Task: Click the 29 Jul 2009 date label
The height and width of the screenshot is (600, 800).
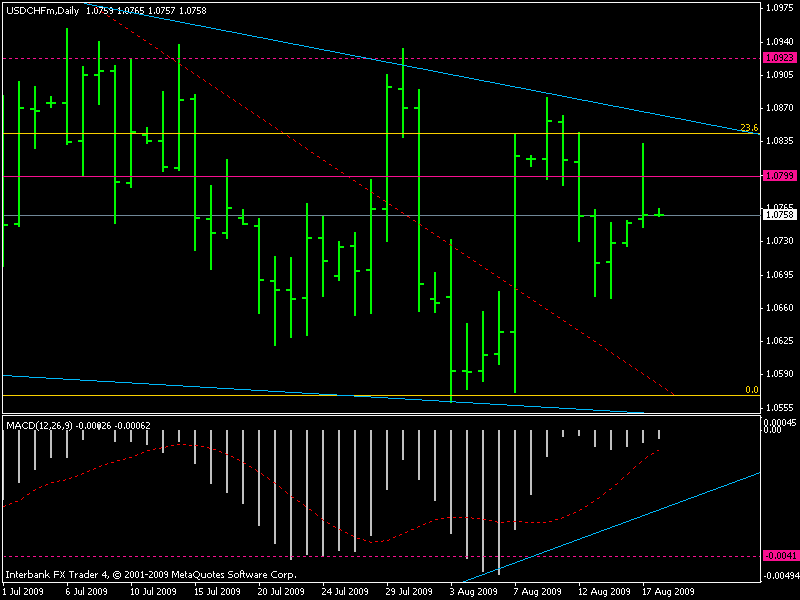Action: tap(410, 591)
